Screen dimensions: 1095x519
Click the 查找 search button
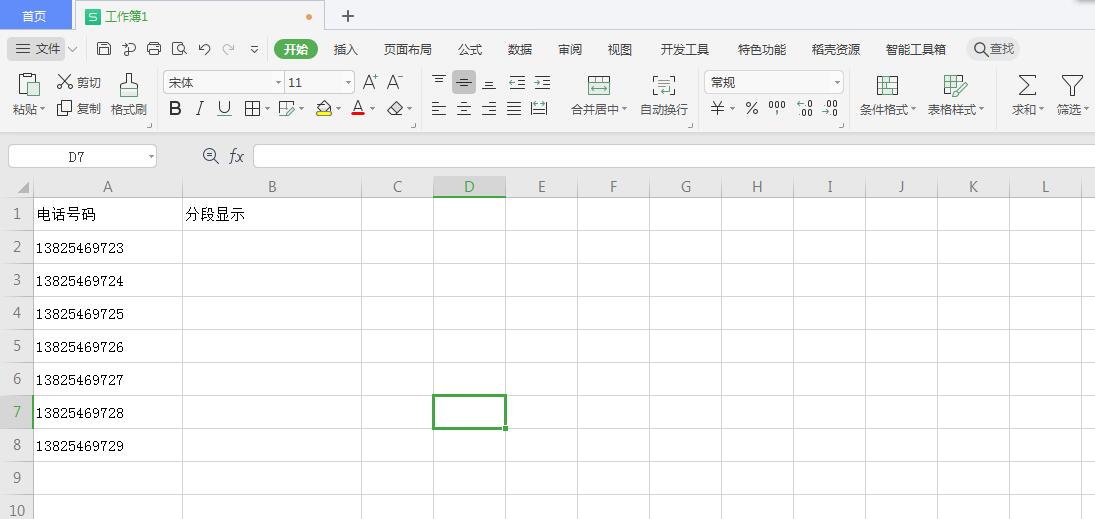click(993, 49)
